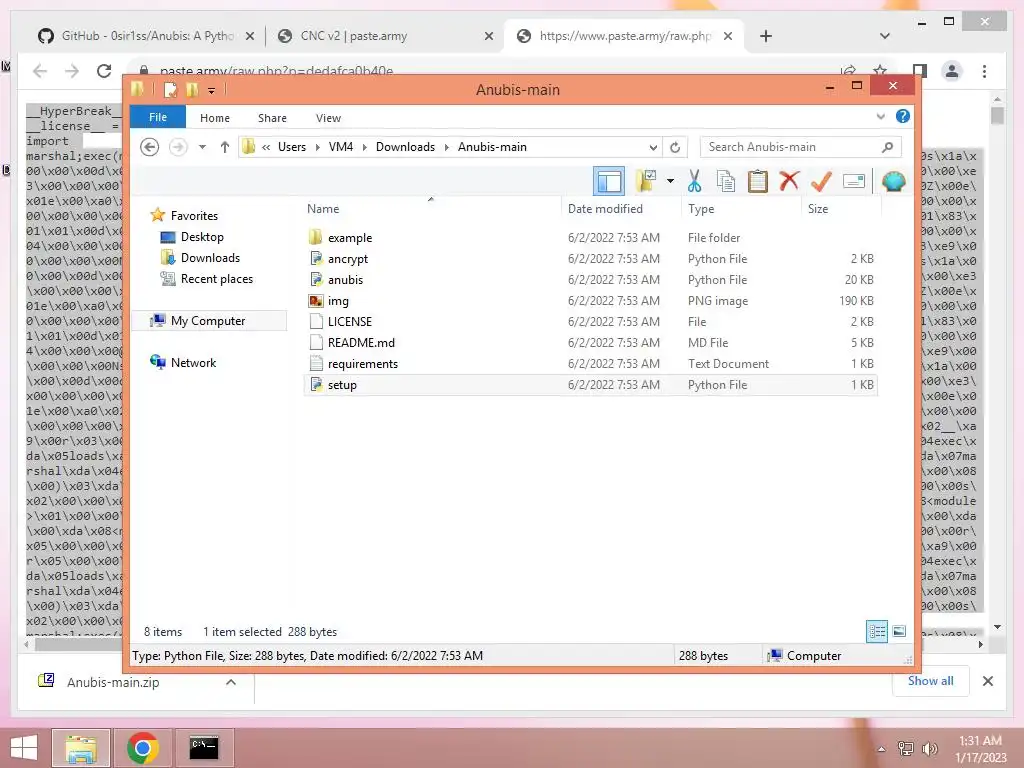Open quick access toolbar customize dropdown
The width and height of the screenshot is (1024, 768).
(x=212, y=90)
